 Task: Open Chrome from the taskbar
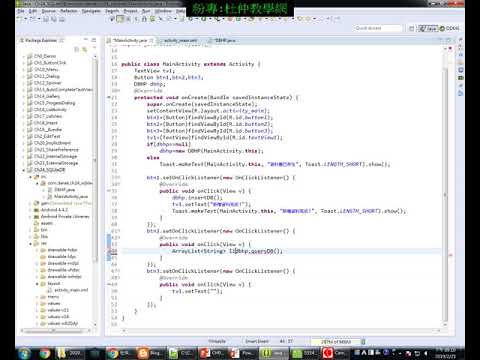point(45,353)
